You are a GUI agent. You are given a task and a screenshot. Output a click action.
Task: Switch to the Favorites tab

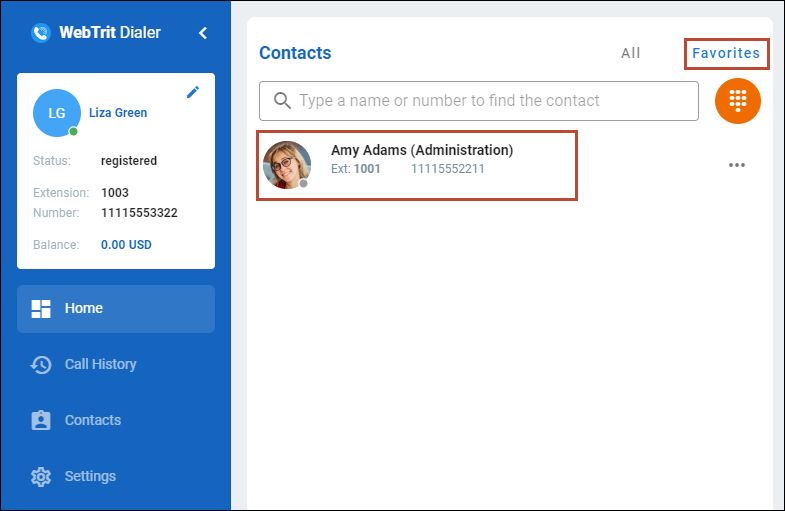(x=726, y=53)
